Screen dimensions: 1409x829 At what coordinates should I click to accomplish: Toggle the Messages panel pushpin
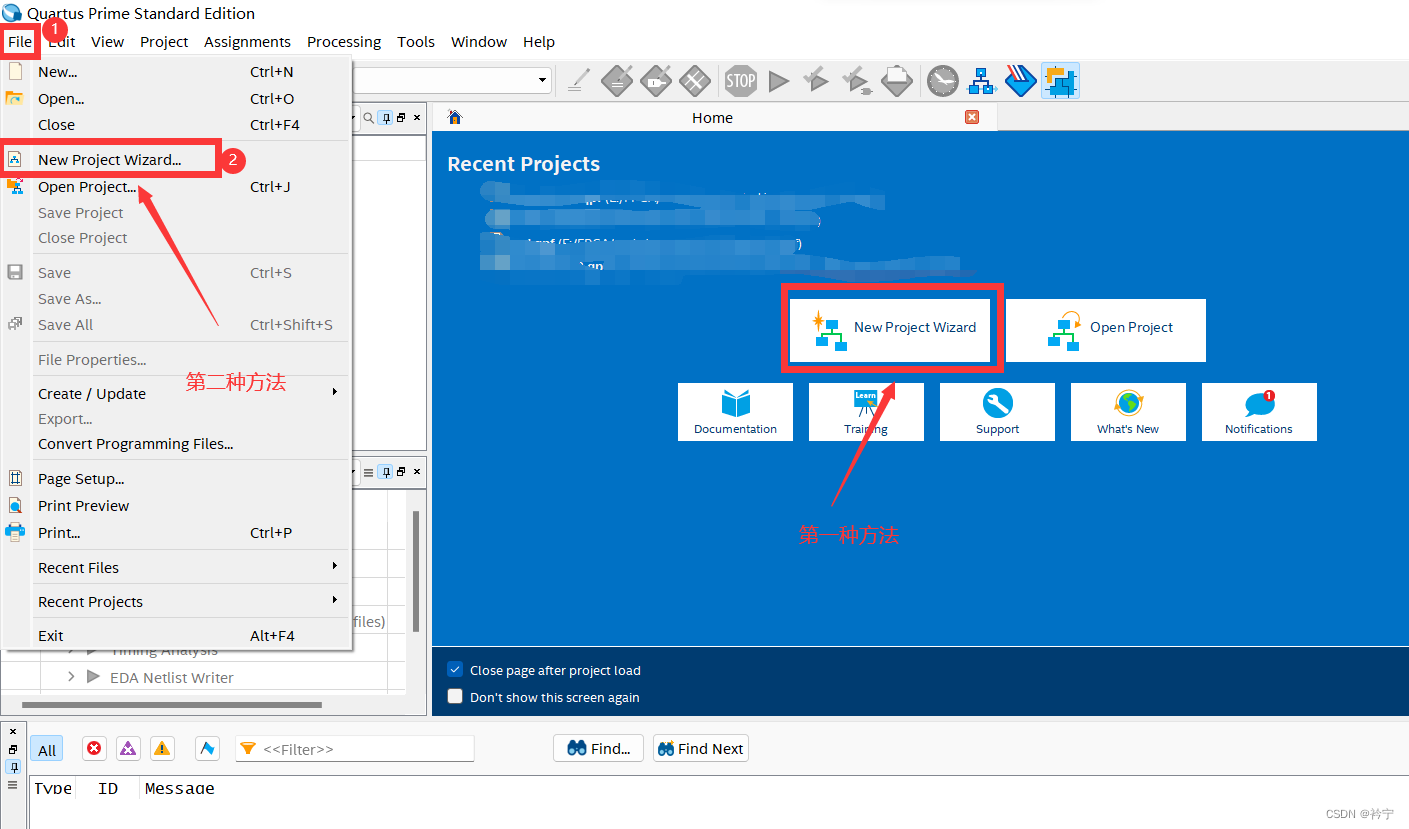(13, 767)
